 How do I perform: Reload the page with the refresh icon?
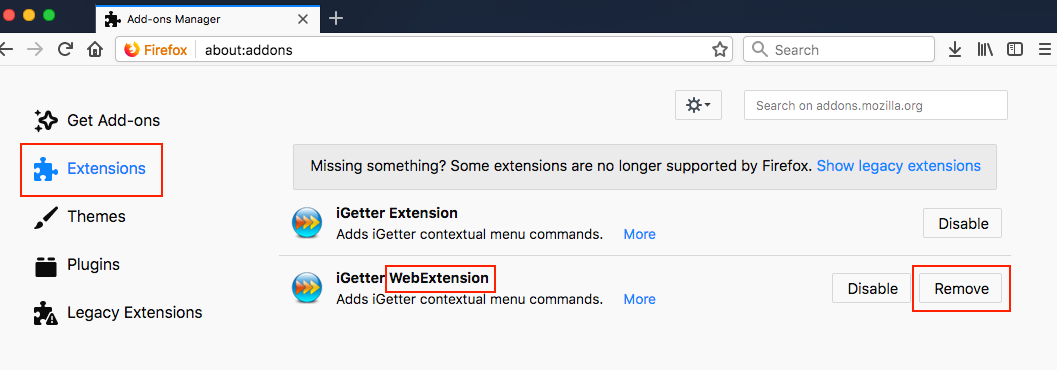tap(65, 49)
